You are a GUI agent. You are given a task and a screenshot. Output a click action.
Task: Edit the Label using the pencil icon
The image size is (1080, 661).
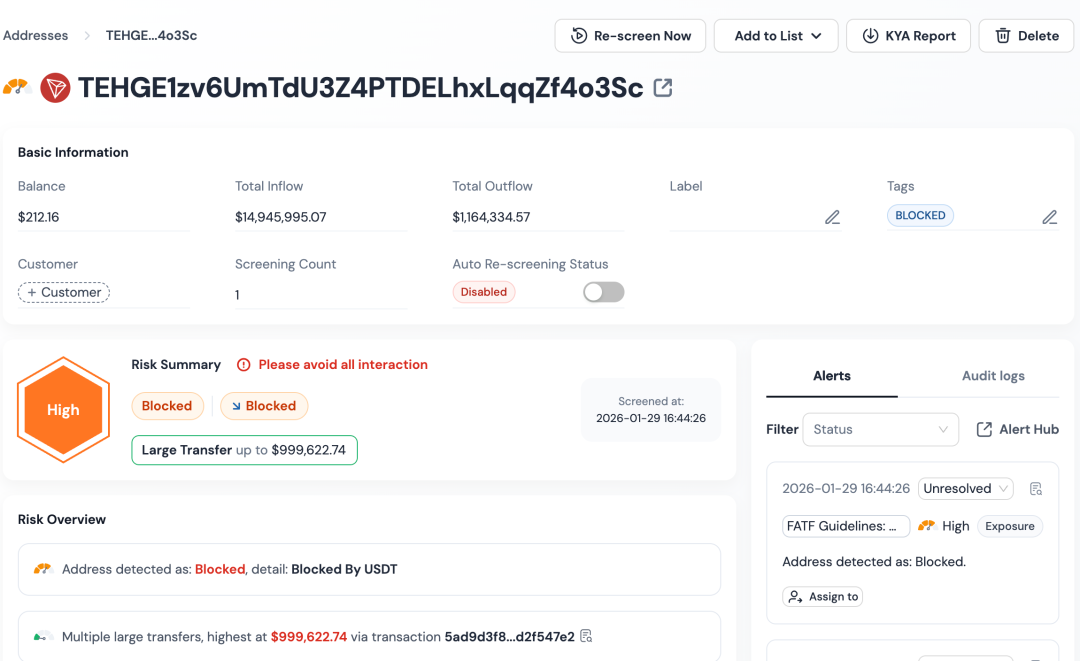tap(832, 217)
